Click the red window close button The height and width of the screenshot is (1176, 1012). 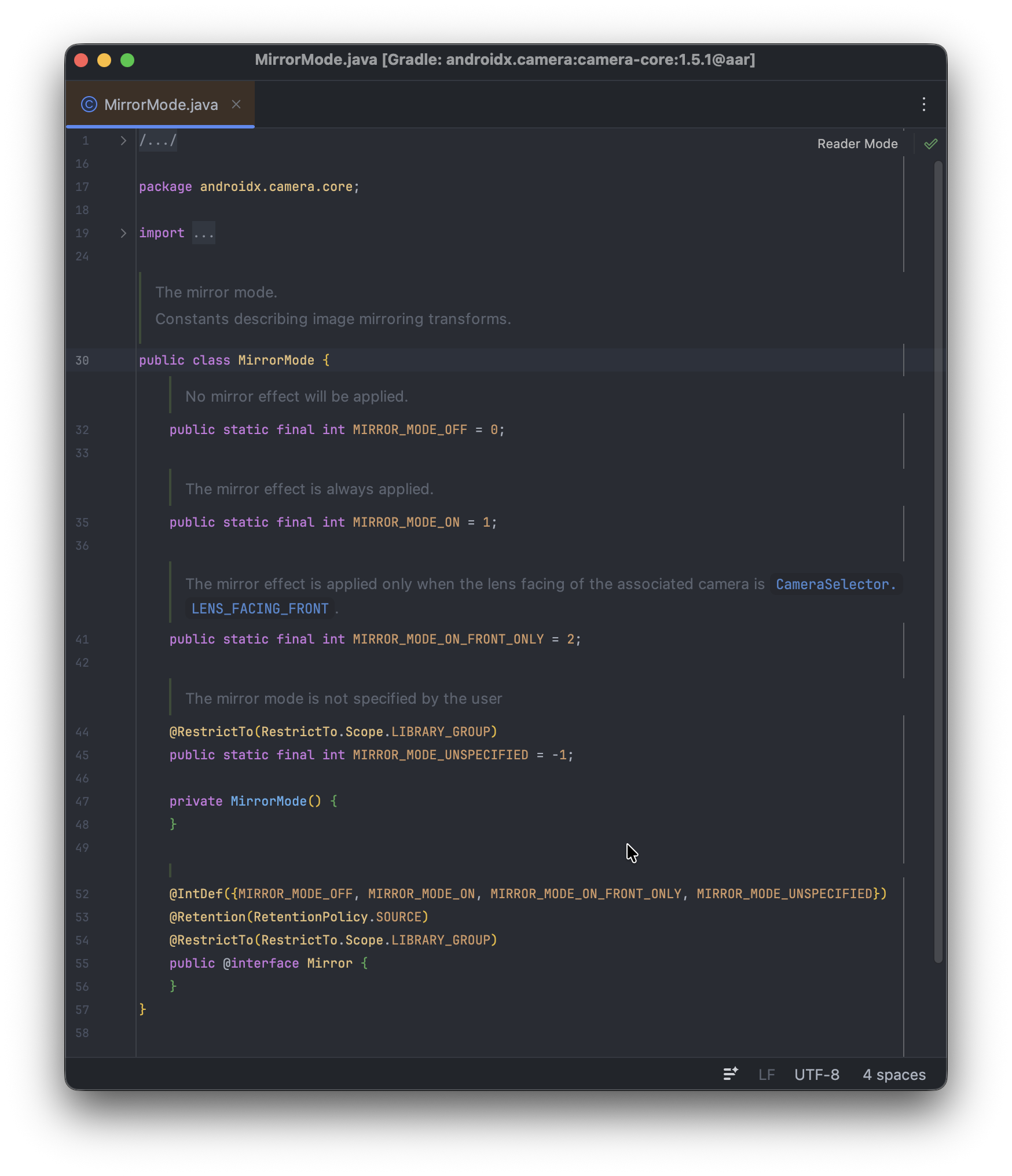click(x=82, y=60)
